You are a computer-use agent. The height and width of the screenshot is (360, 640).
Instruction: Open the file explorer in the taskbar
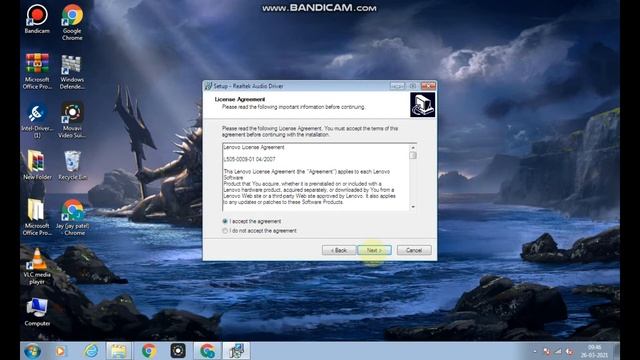(x=119, y=351)
